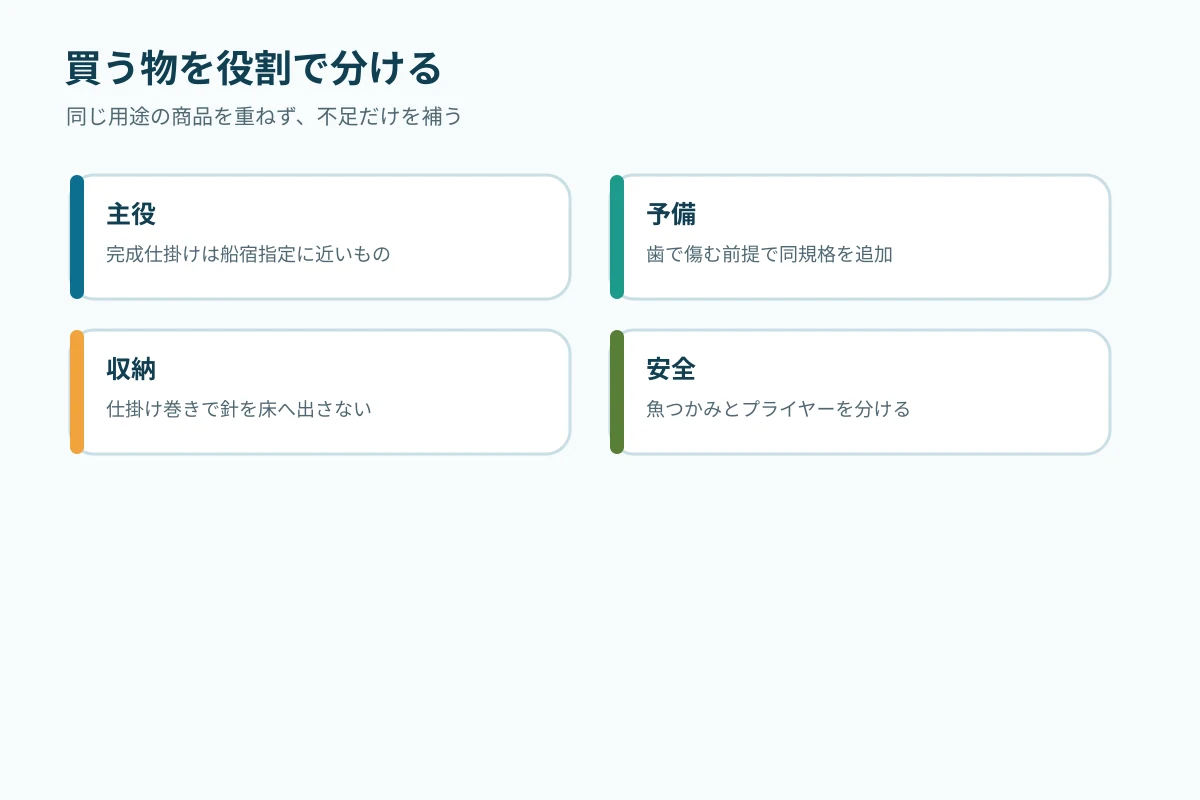Click the title 買う物を役割で分ける
The width and height of the screenshot is (1200, 800).
point(254,69)
